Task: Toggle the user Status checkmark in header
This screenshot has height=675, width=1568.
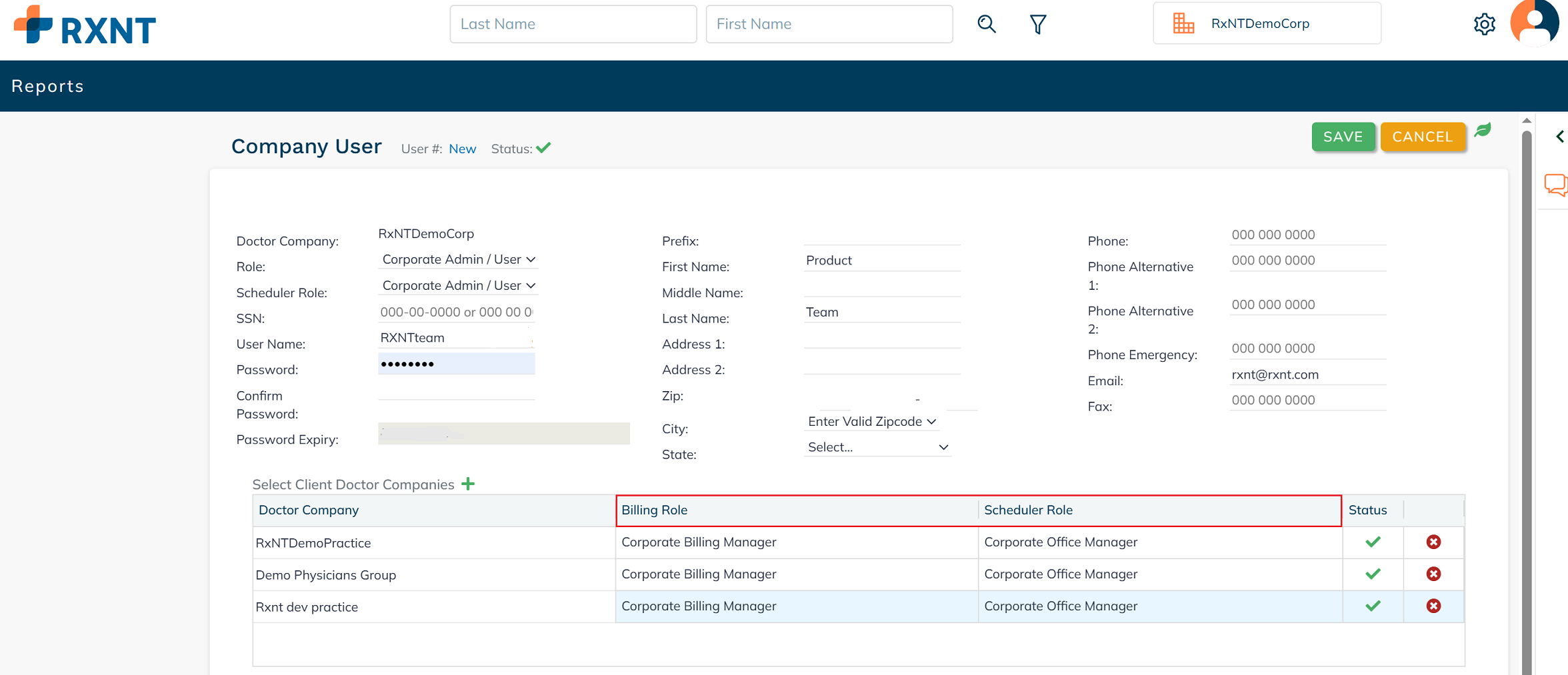Action: (543, 148)
